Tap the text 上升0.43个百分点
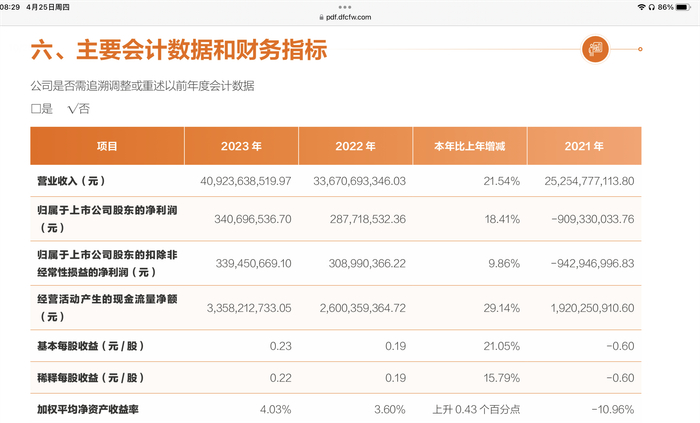The height and width of the screenshot is (423, 700). [476, 409]
